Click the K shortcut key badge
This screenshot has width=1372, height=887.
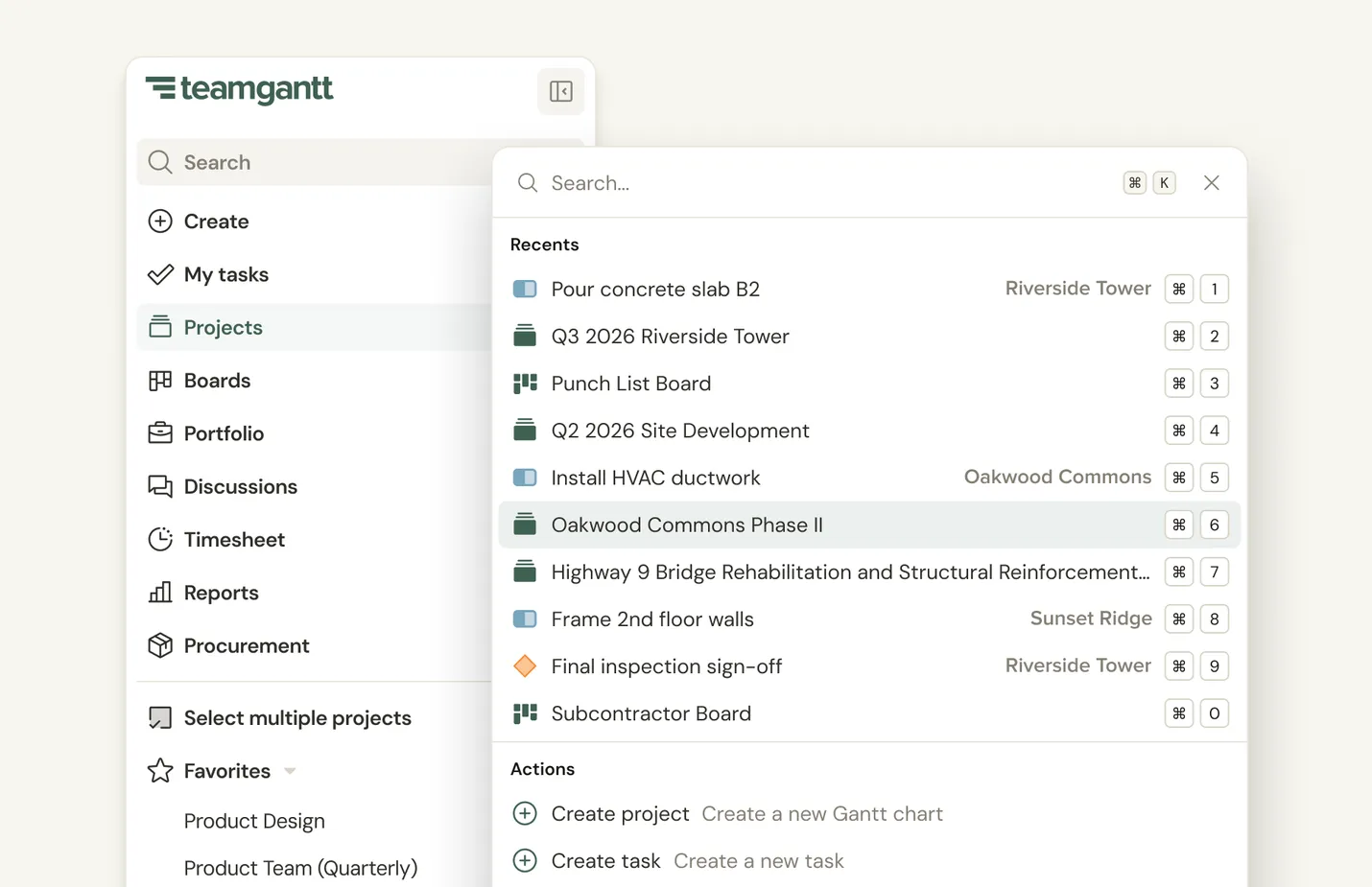1164,183
